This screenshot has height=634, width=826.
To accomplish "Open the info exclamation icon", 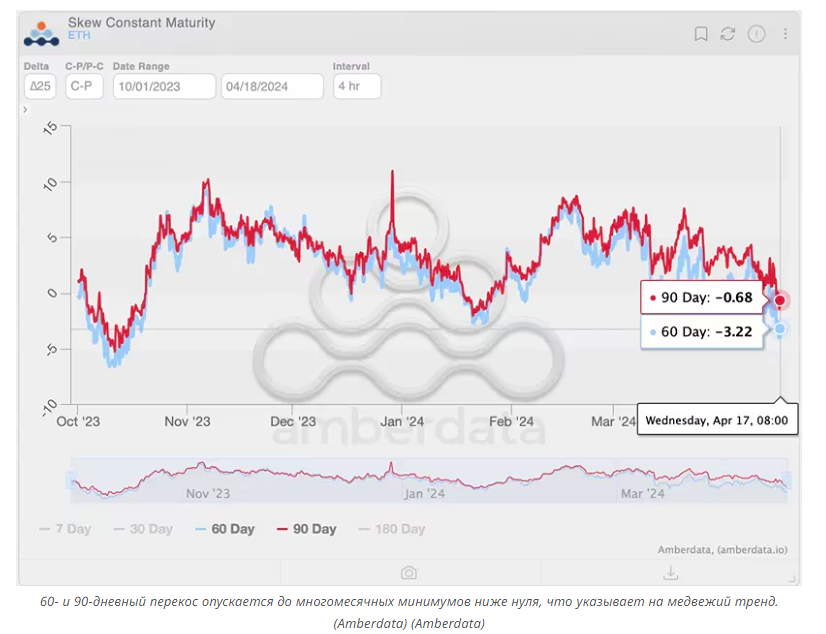I will [756, 34].
